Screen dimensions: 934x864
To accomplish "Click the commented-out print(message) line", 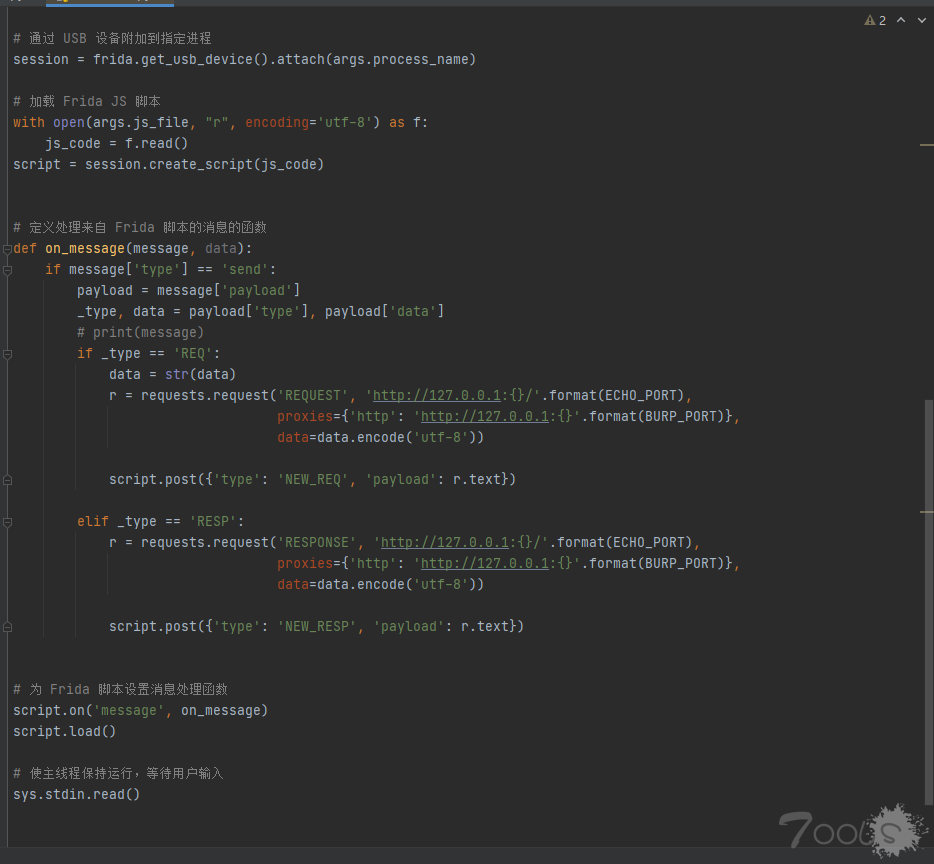I will (140, 332).
